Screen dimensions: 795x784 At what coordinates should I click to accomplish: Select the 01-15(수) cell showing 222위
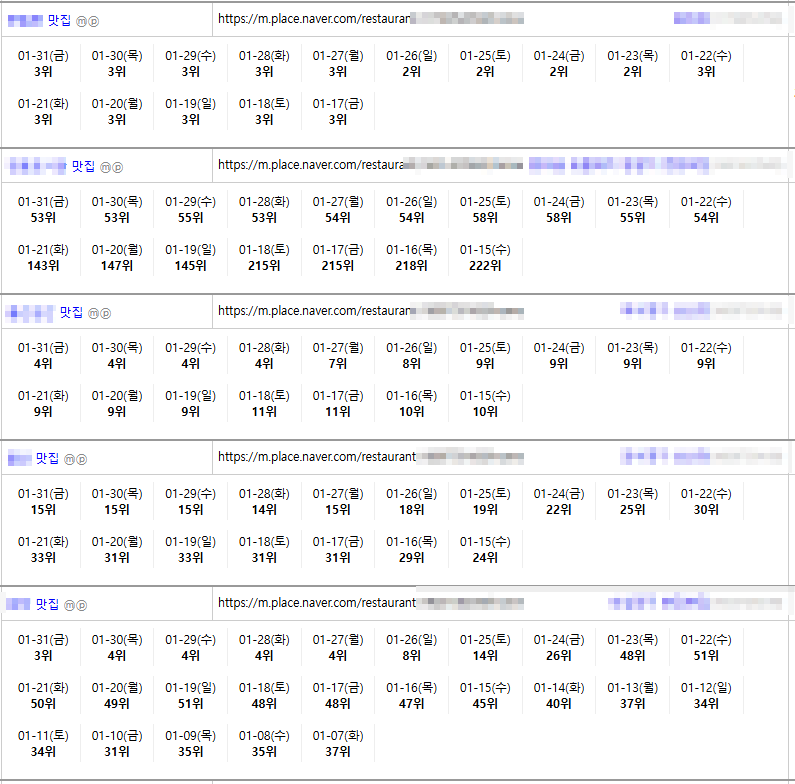coord(485,257)
